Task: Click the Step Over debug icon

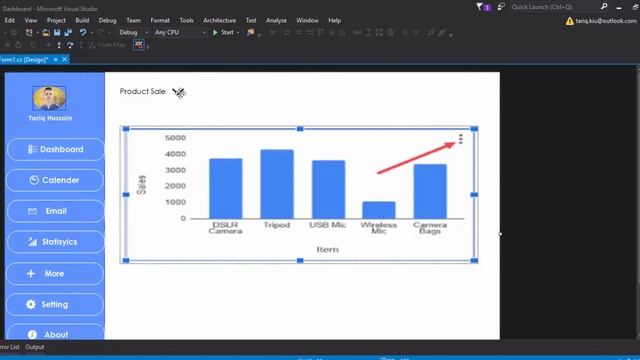Action: 70,45
